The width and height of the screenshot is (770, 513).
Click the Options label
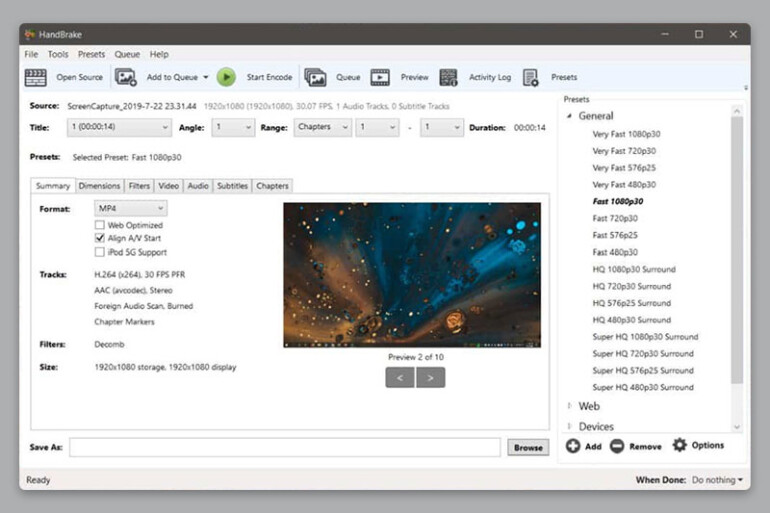(x=708, y=445)
